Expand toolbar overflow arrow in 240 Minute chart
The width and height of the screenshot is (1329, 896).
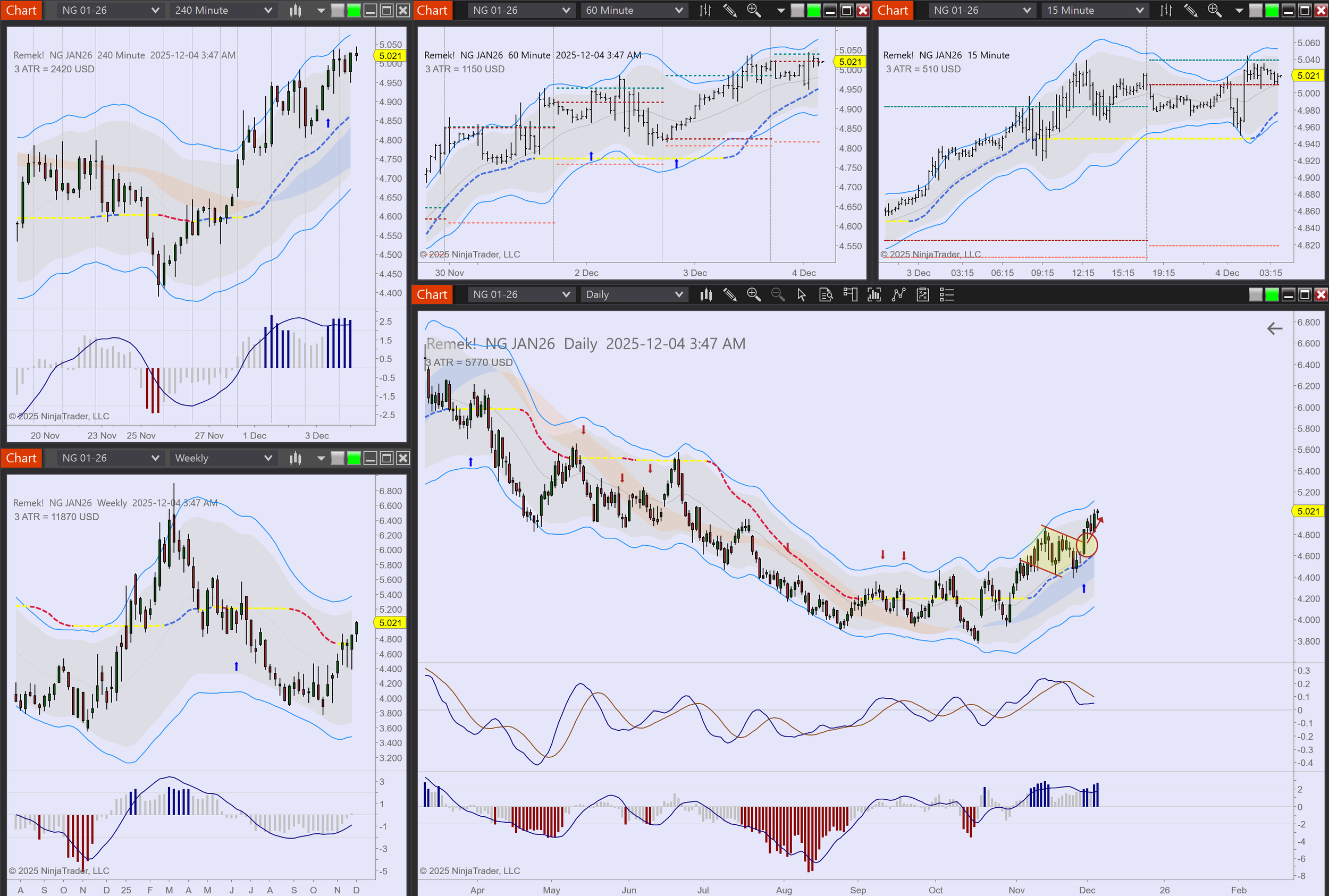point(321,10)
